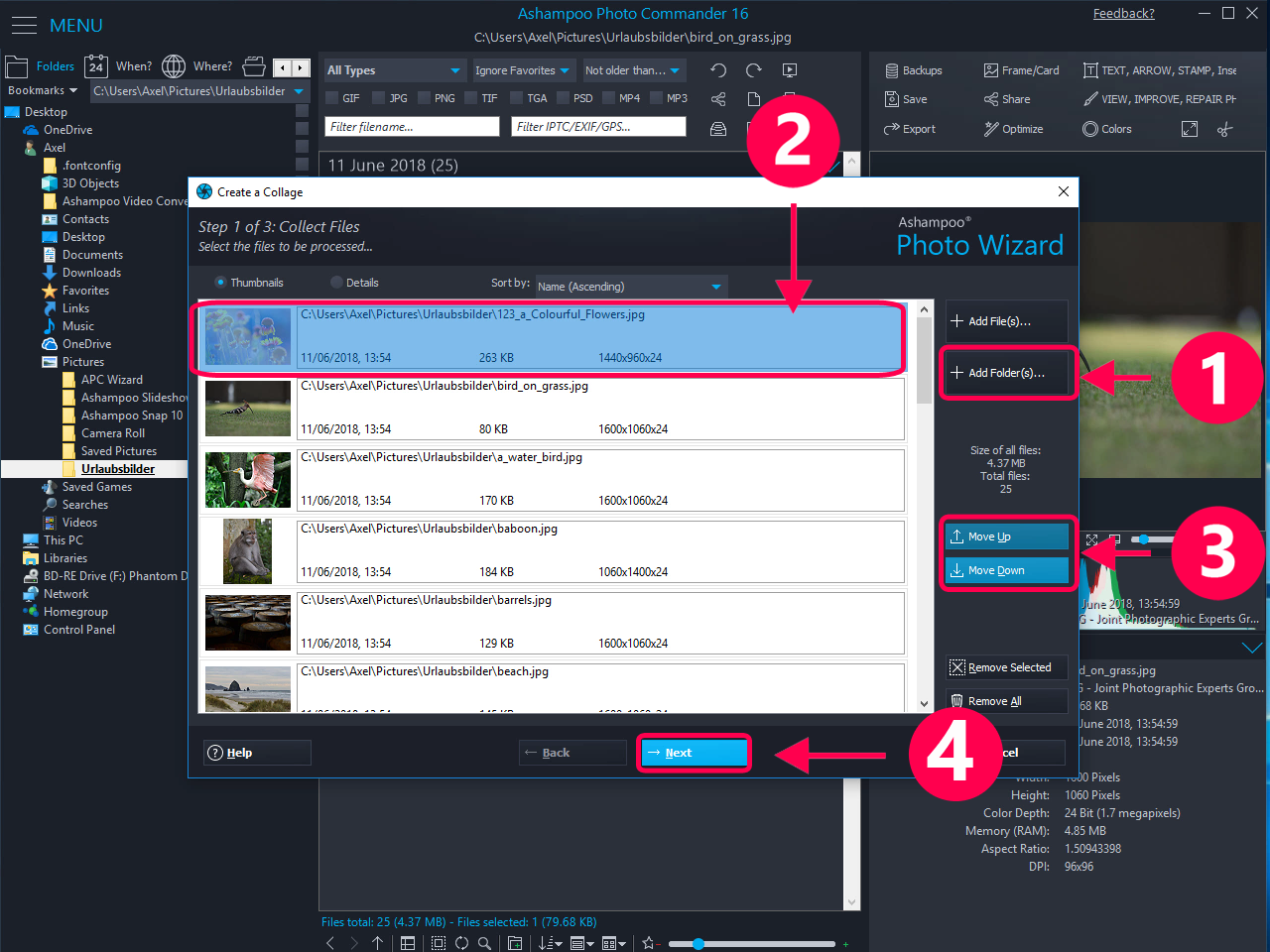Click the rotate left (undo) icon

pos(718,70)
